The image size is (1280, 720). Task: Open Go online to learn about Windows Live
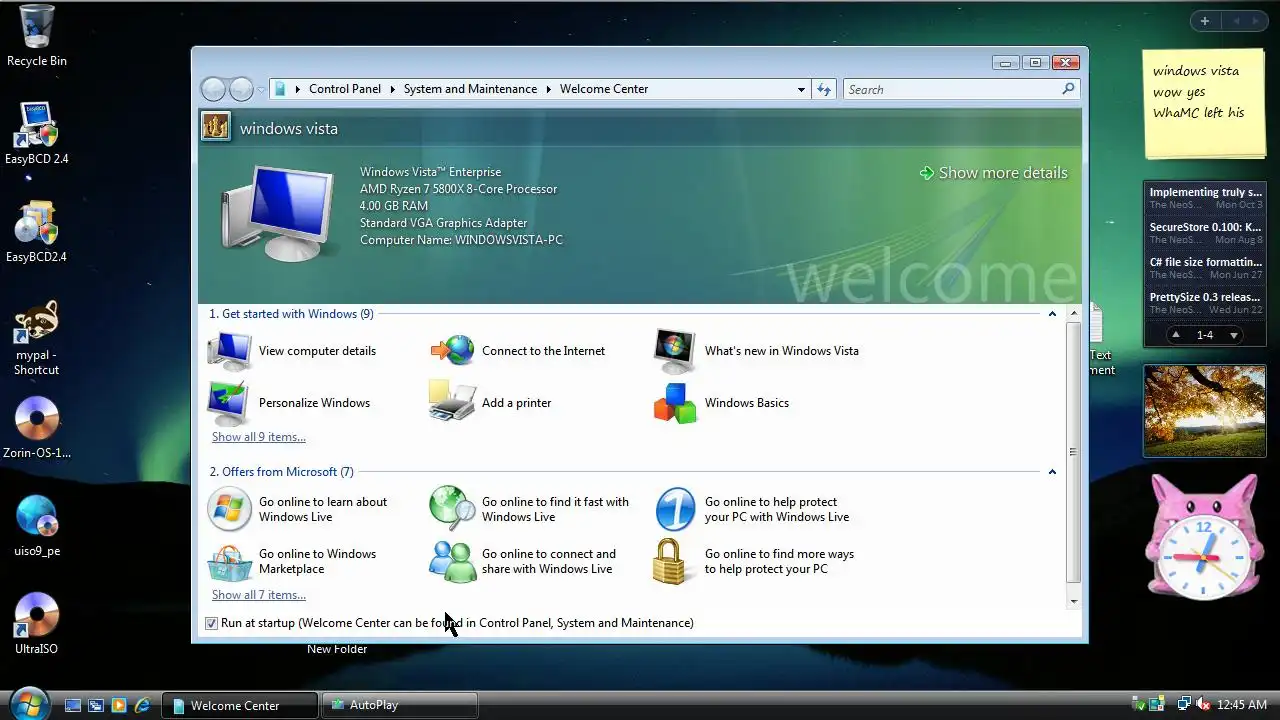tap(297, 509)
